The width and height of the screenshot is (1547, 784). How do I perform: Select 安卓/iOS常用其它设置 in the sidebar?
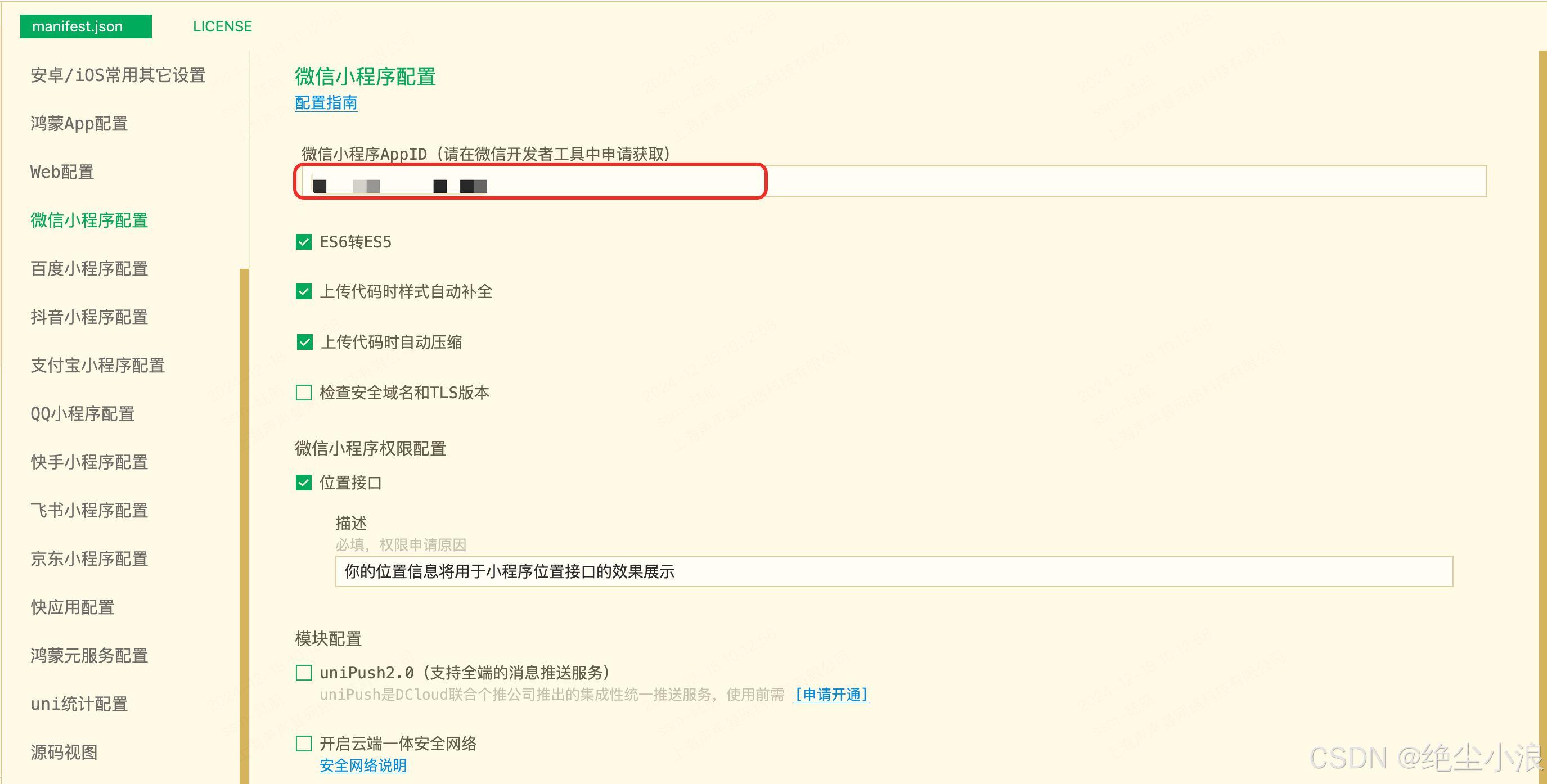click(118, 75)
